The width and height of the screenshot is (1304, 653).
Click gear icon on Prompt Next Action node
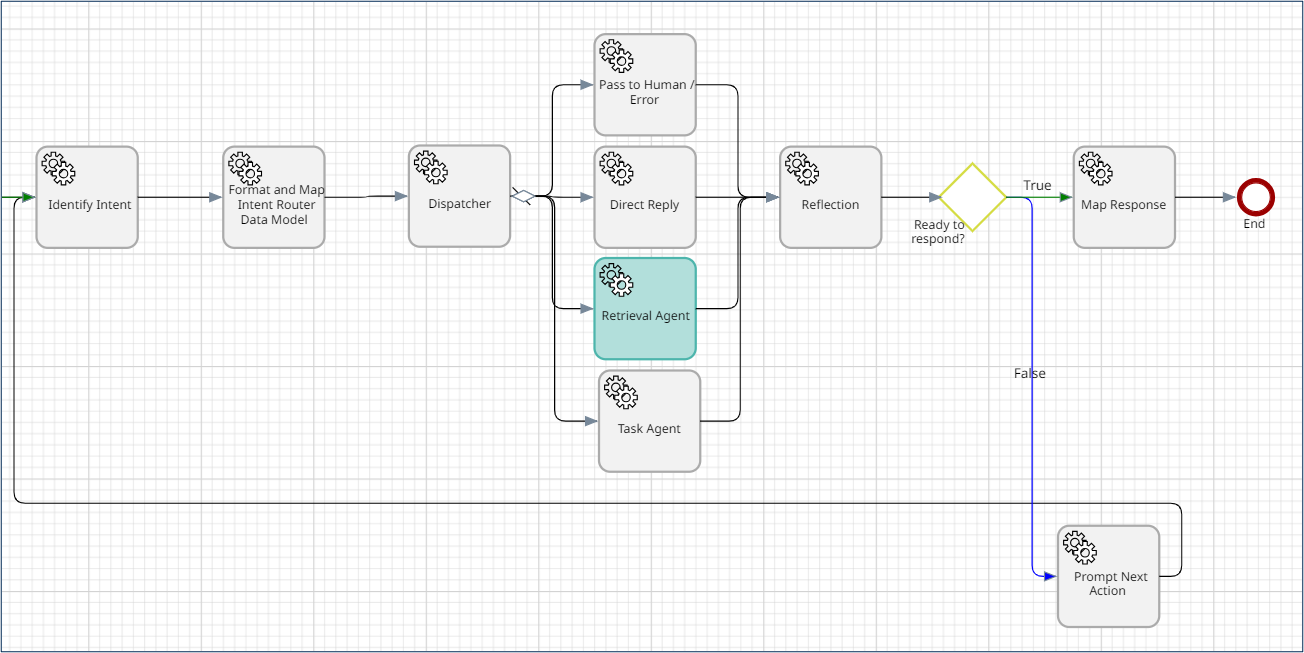[x=1080, y=547]
